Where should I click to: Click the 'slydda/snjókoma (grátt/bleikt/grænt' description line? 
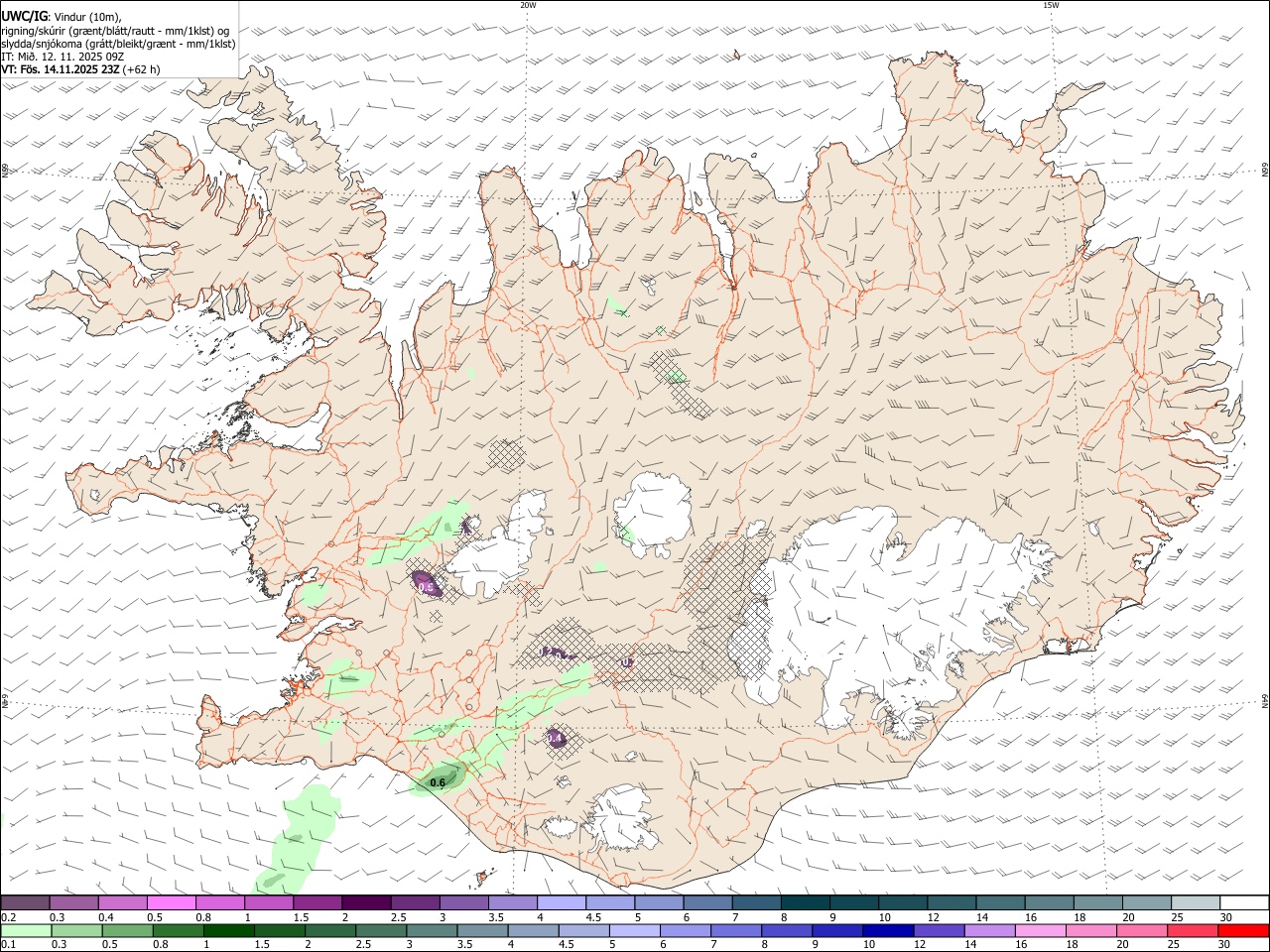pos(118,44)
